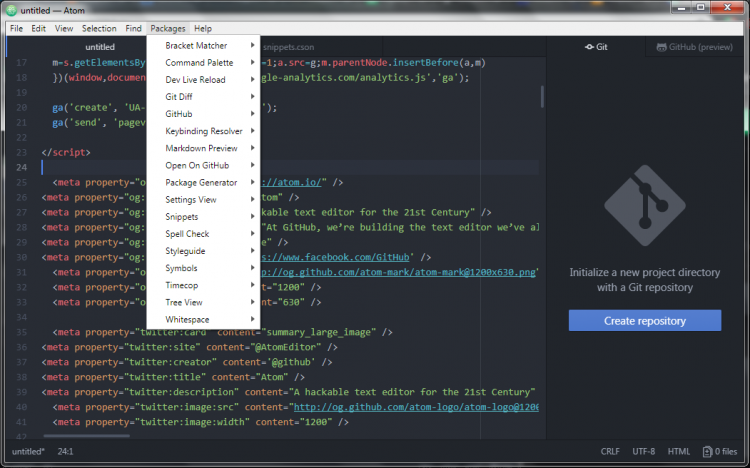750x468 pixels.
Task: Click the Git tab icon in right panel
Action: [x=589, y=47]
